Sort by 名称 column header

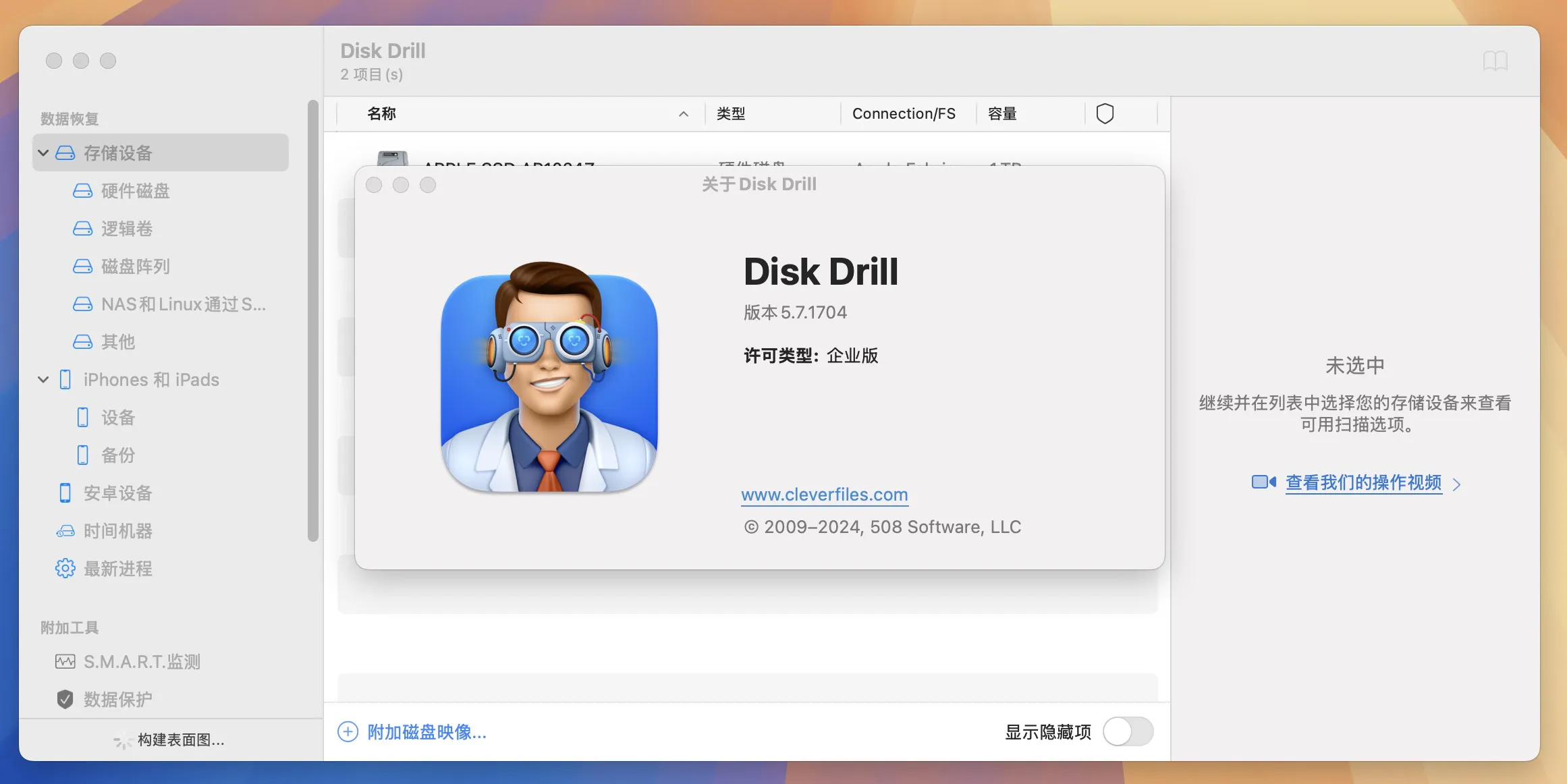[381, 114]
